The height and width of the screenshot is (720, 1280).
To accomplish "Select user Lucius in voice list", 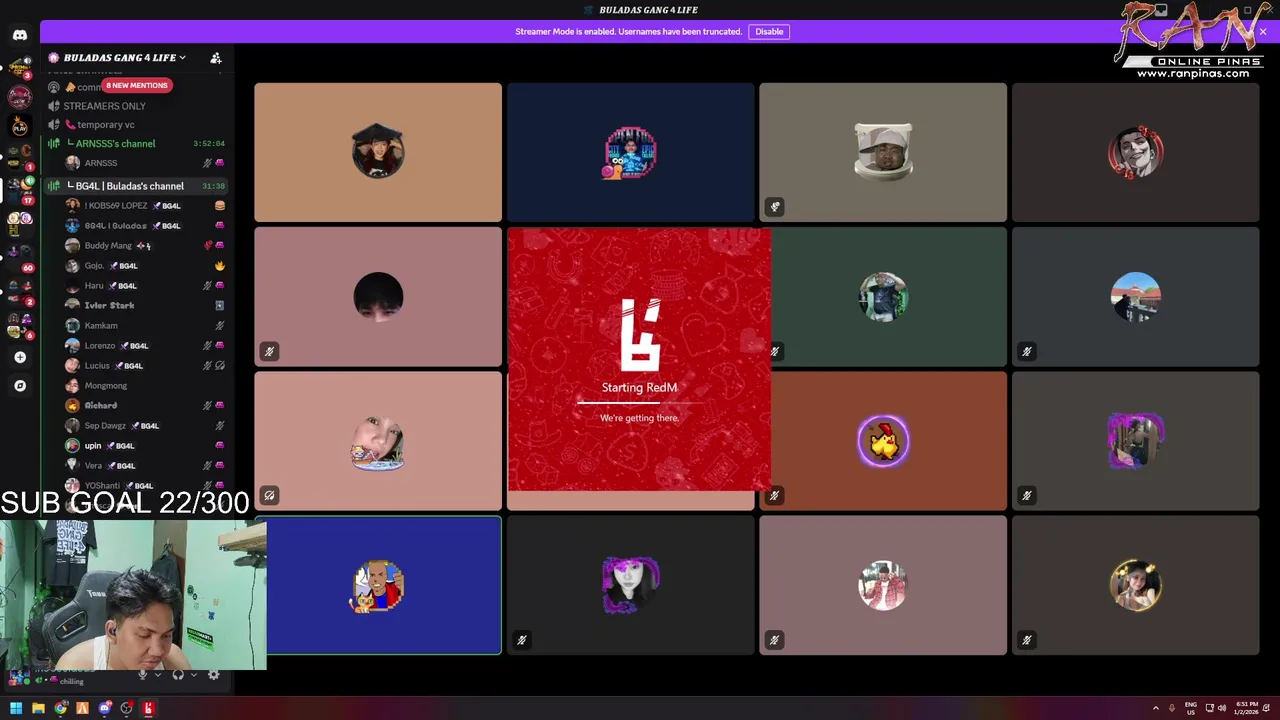I will [145, 366].
